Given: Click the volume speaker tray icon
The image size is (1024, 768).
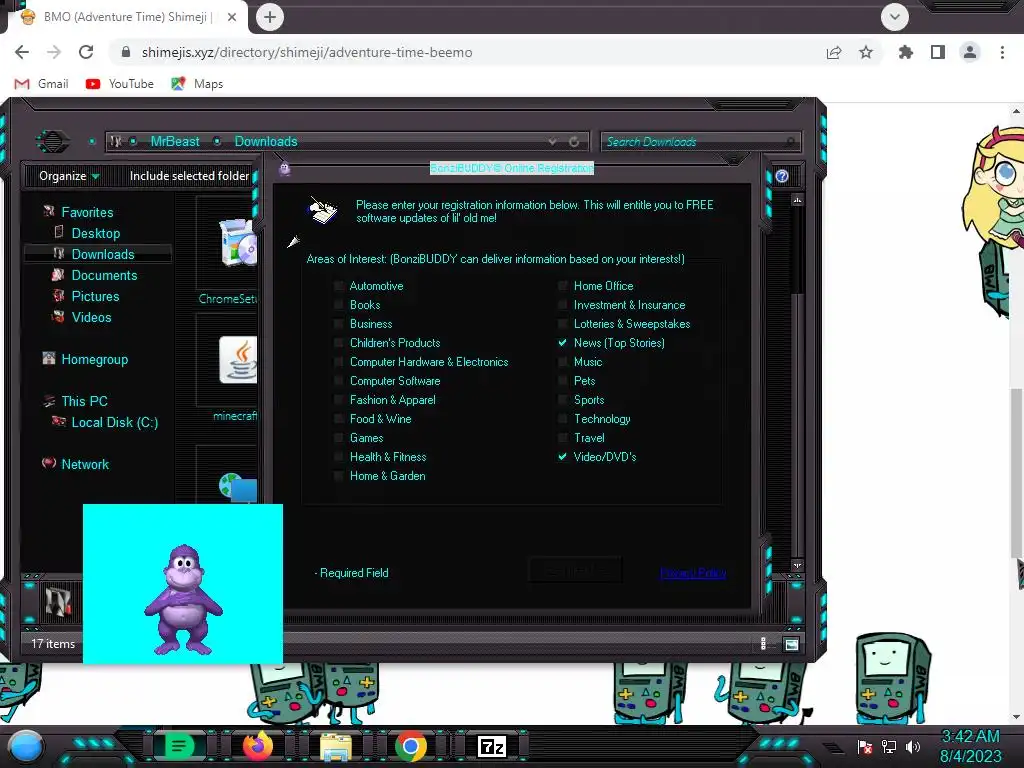Looking at the screenshot, I should pos(913,746).
